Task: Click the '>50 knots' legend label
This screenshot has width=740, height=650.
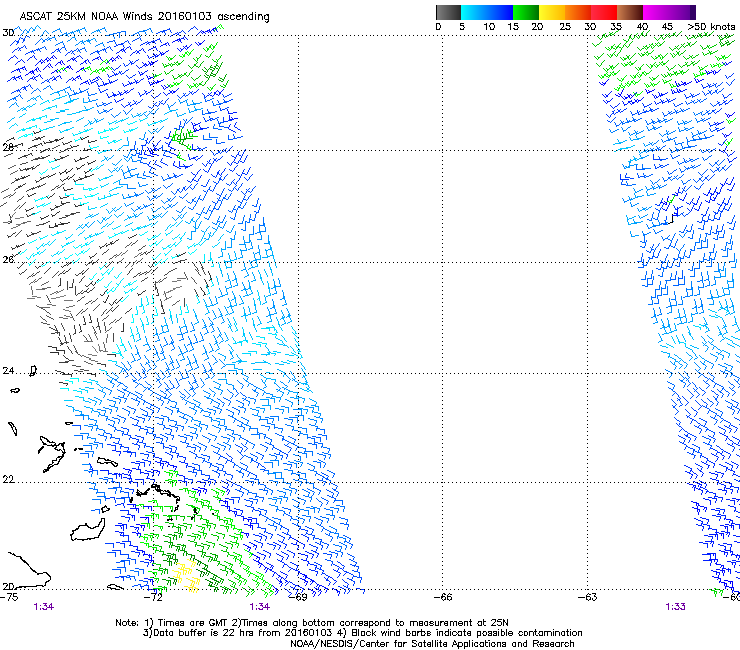Action: 711,27
